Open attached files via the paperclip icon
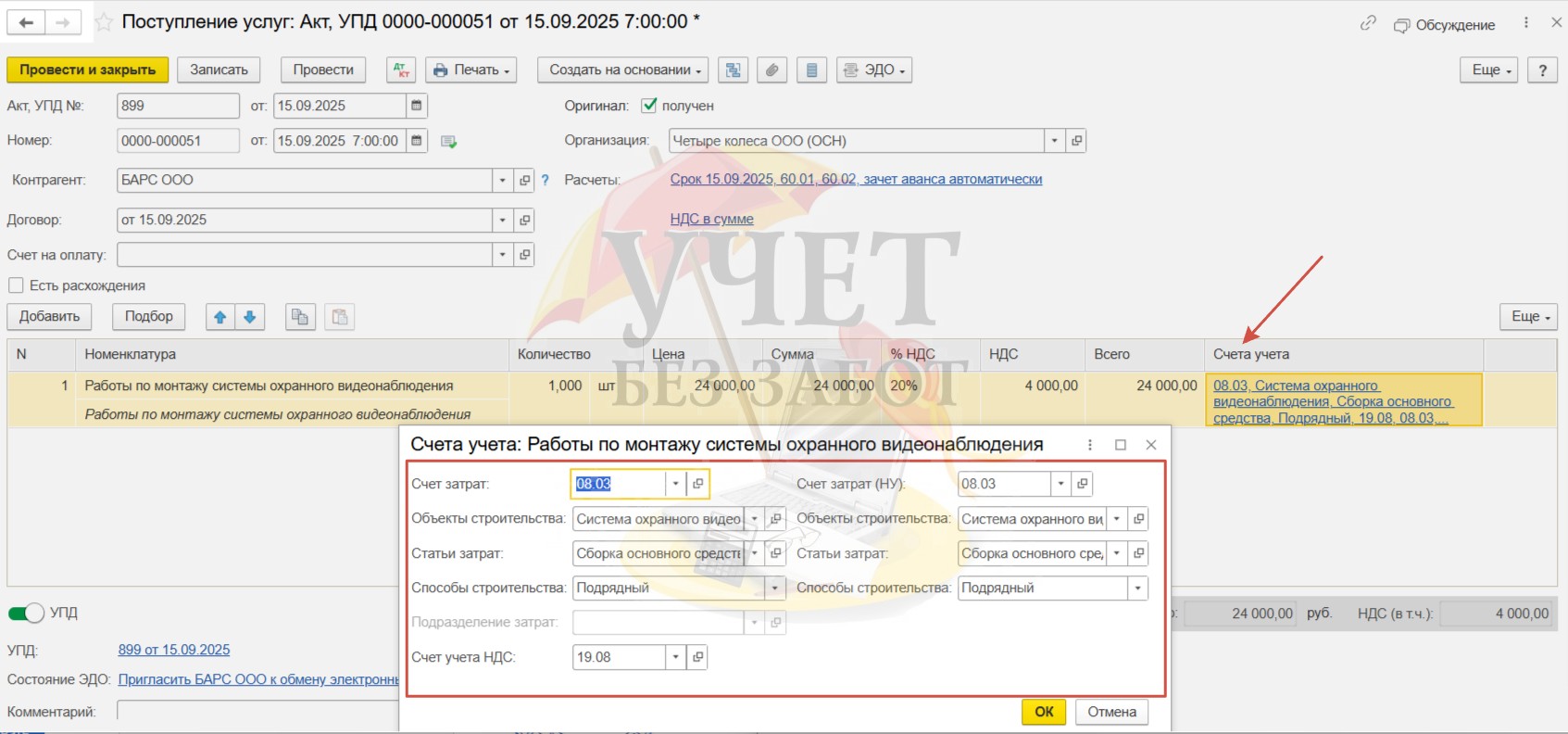 pos(772,70)
